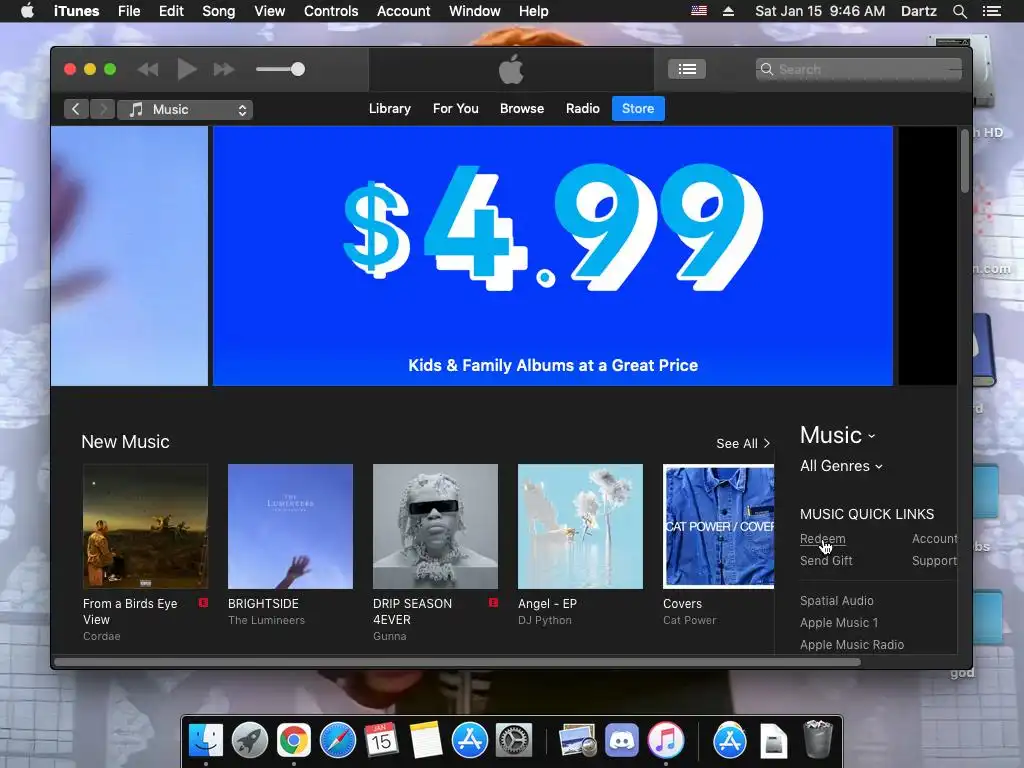
Task: Open the Apple Music 1 link
Action: click(x=839, y=623)
